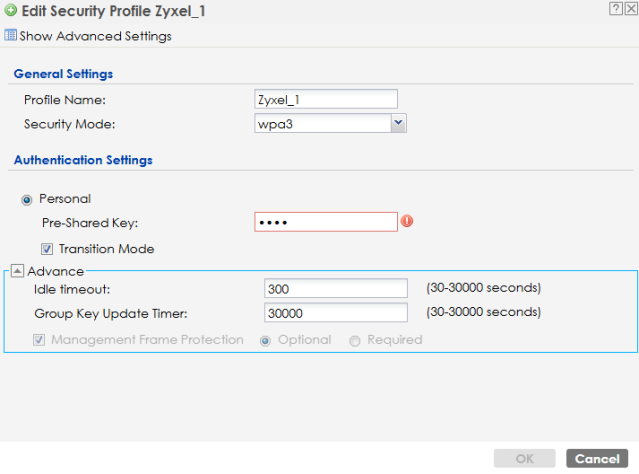This screenshot has height=474, width=639.
Task: Collapse the Advance section arrow
Action: 17,272
